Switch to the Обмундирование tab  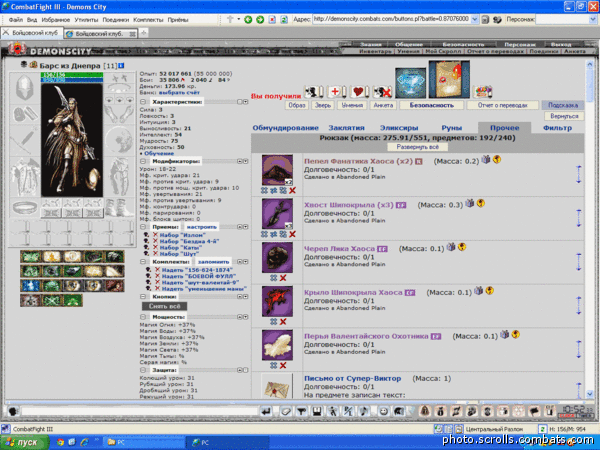click(x=285, y=128)
